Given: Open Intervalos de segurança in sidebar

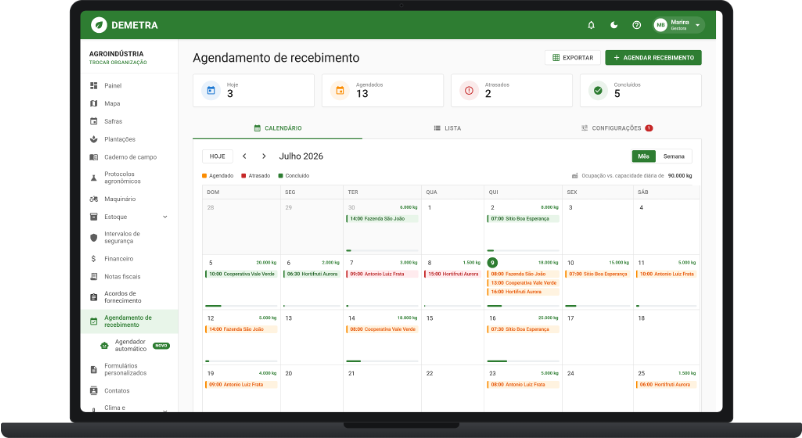Looking at the screenshot, I should click(x=129, y=237).
